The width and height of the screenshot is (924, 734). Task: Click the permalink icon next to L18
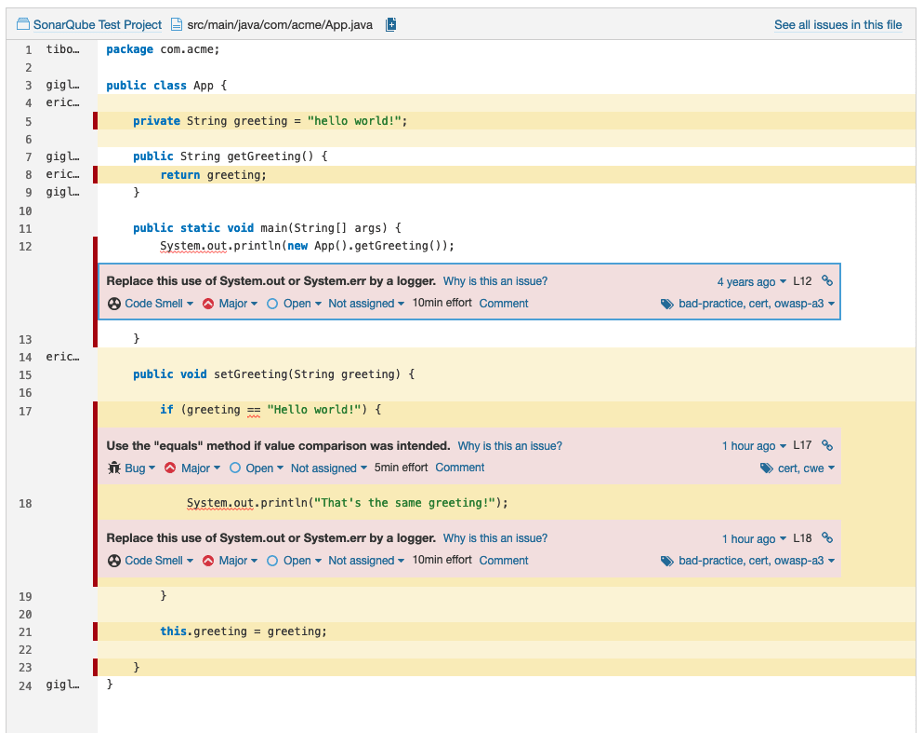827,538
